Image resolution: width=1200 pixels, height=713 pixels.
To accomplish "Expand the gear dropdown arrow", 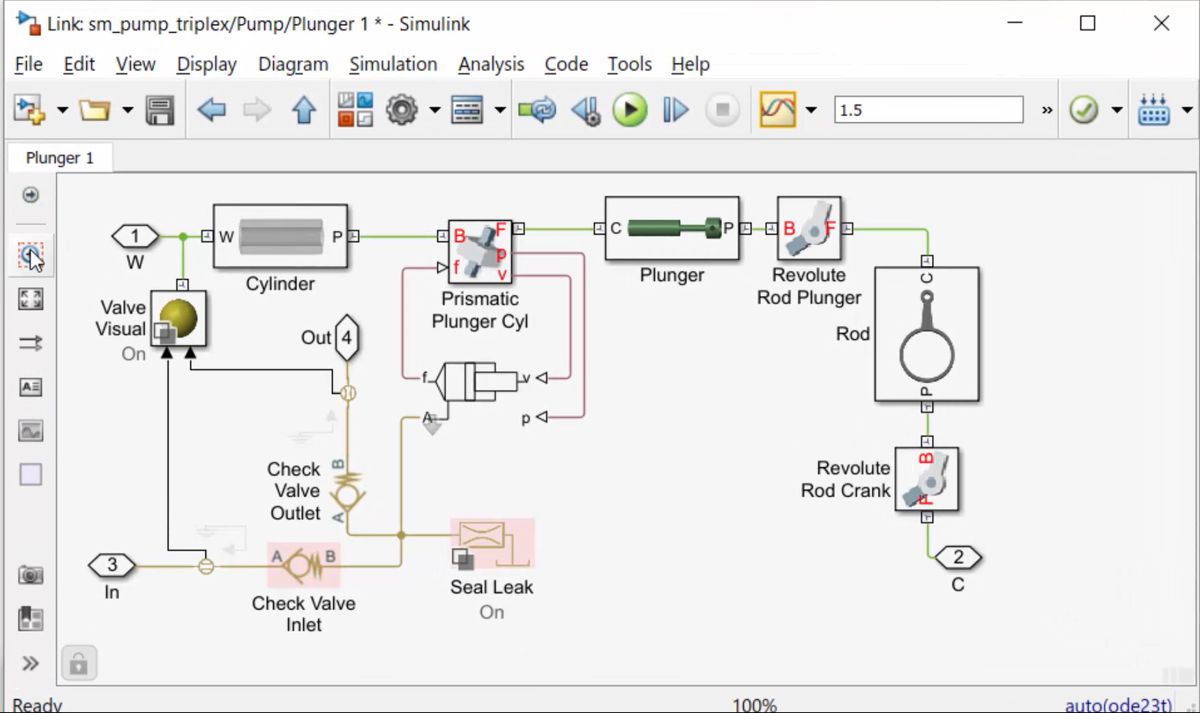I will [434, 110].
